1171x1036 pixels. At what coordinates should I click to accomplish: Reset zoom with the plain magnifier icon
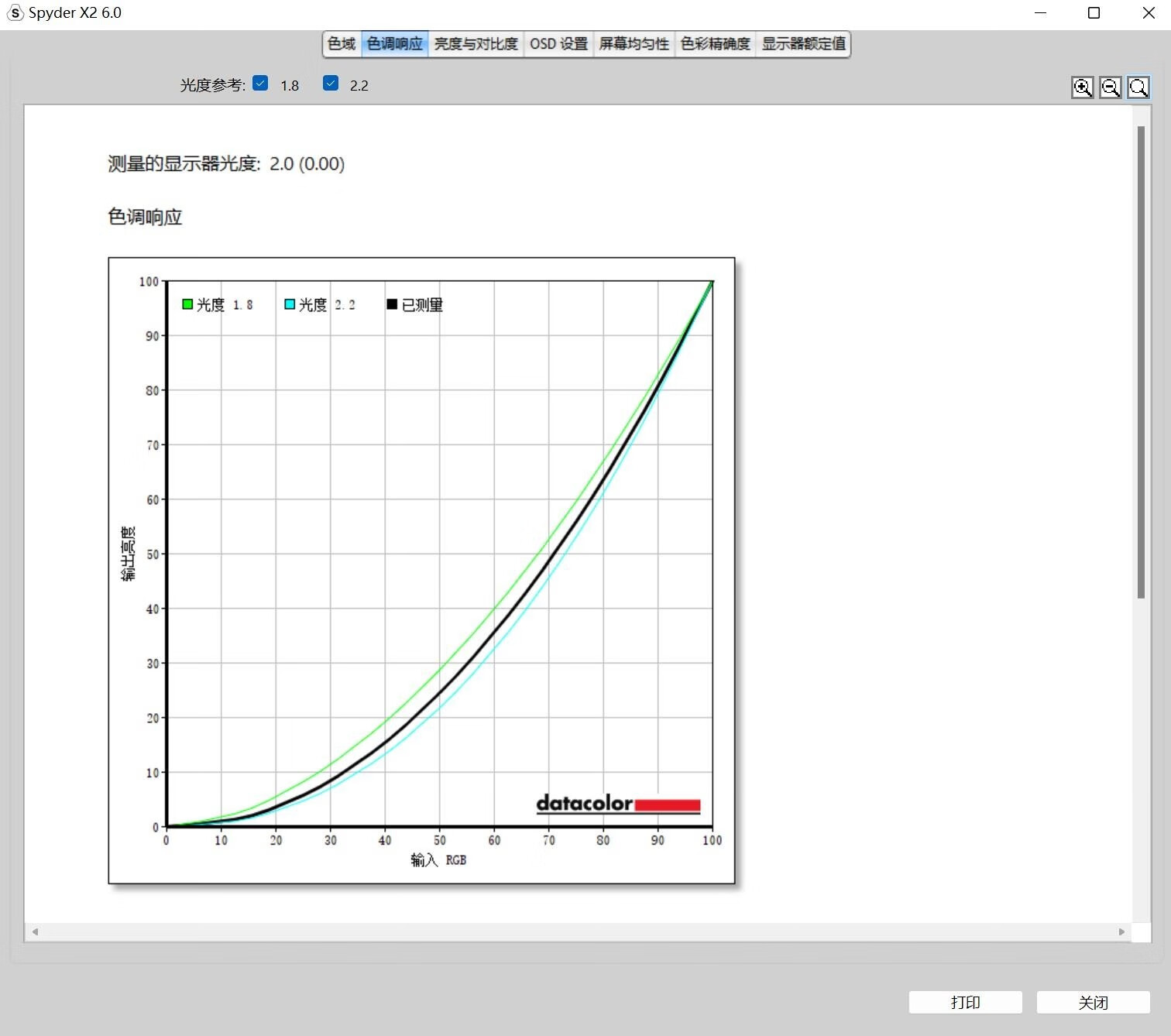point(1138,87)
